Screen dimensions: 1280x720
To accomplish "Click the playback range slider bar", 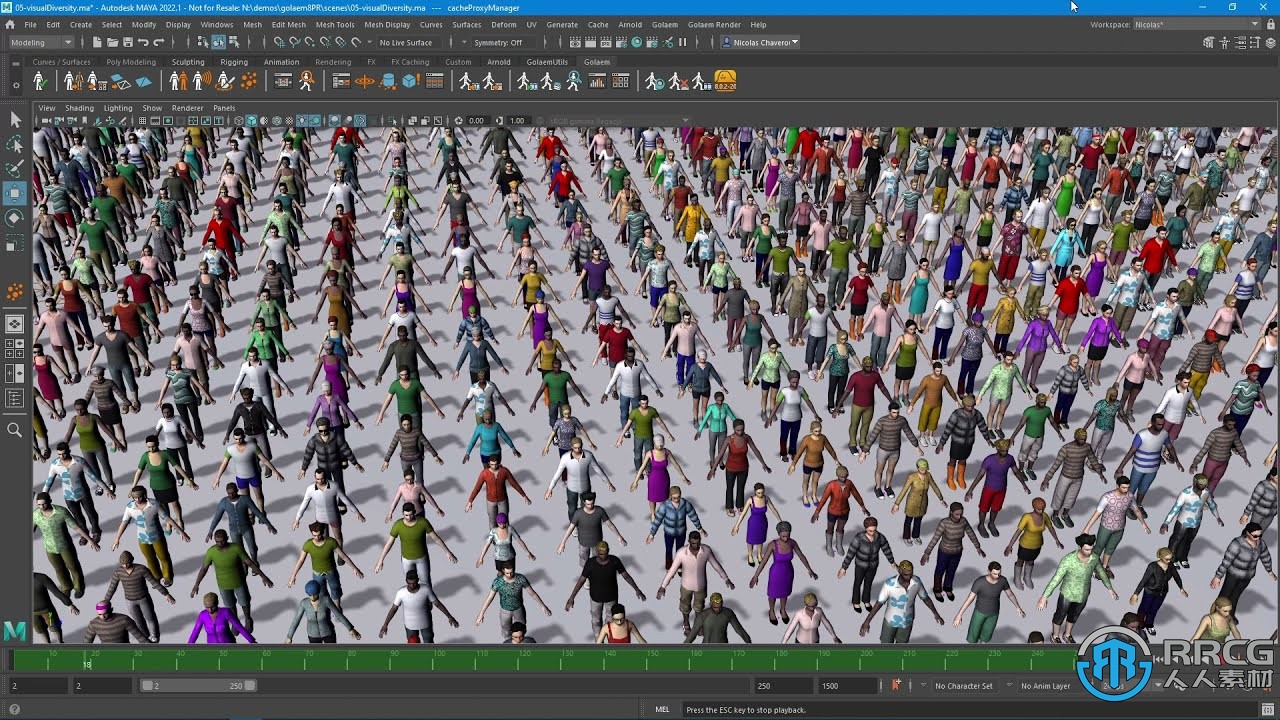I will [198, 686].
